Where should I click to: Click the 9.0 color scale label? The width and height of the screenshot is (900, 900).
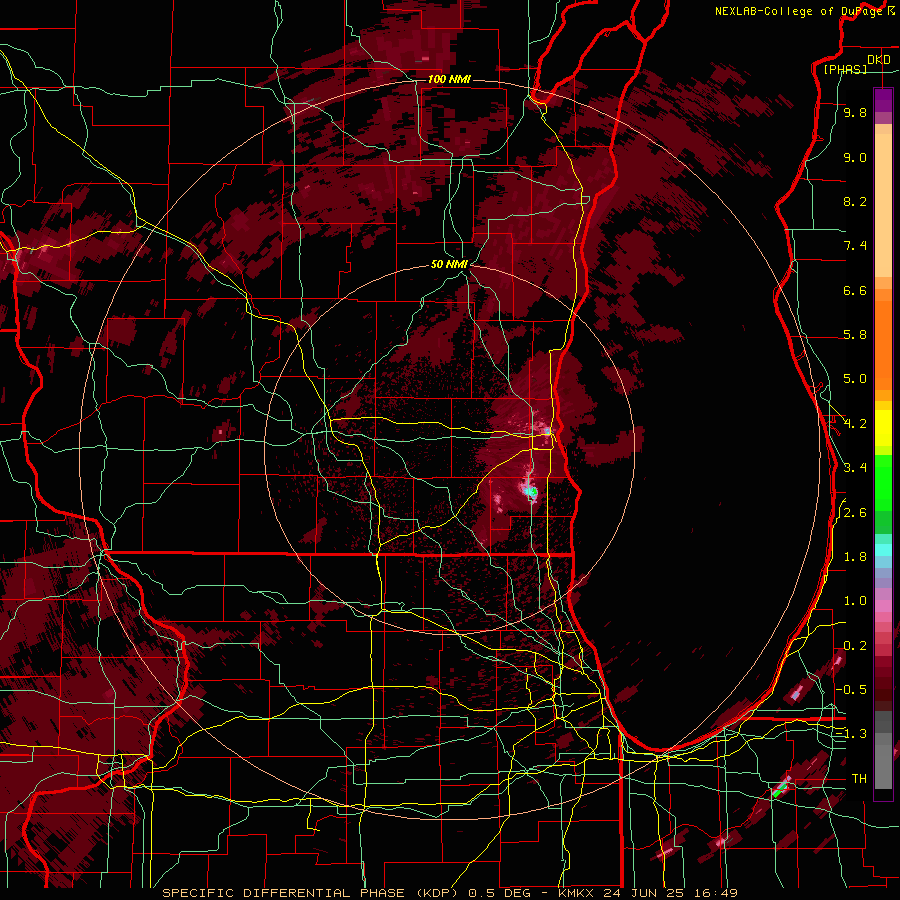[855, 158]
